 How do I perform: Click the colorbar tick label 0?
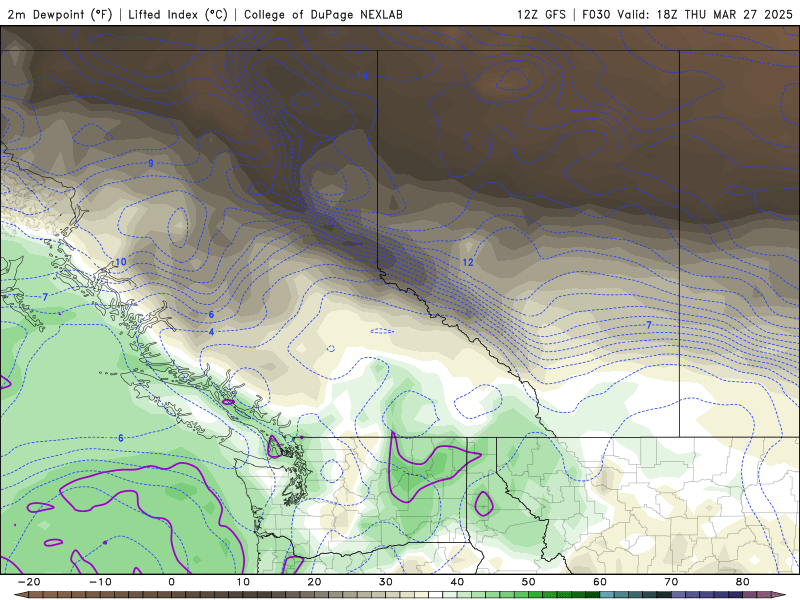click(x=171, y=582)
